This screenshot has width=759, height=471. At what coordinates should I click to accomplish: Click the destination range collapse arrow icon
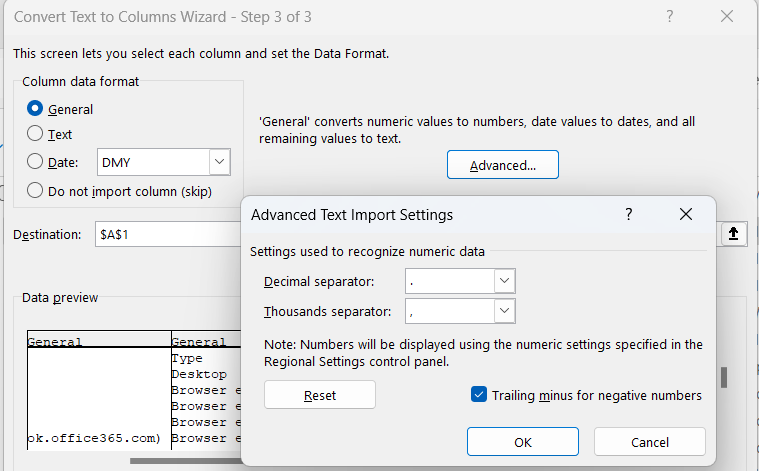click(x=733, y=233)
